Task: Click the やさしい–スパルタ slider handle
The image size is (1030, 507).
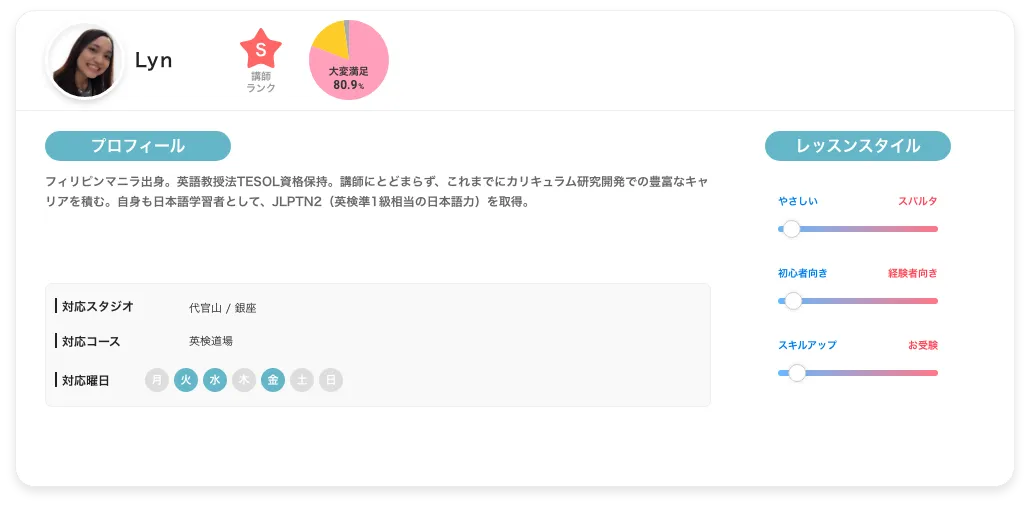Action: 792,229
